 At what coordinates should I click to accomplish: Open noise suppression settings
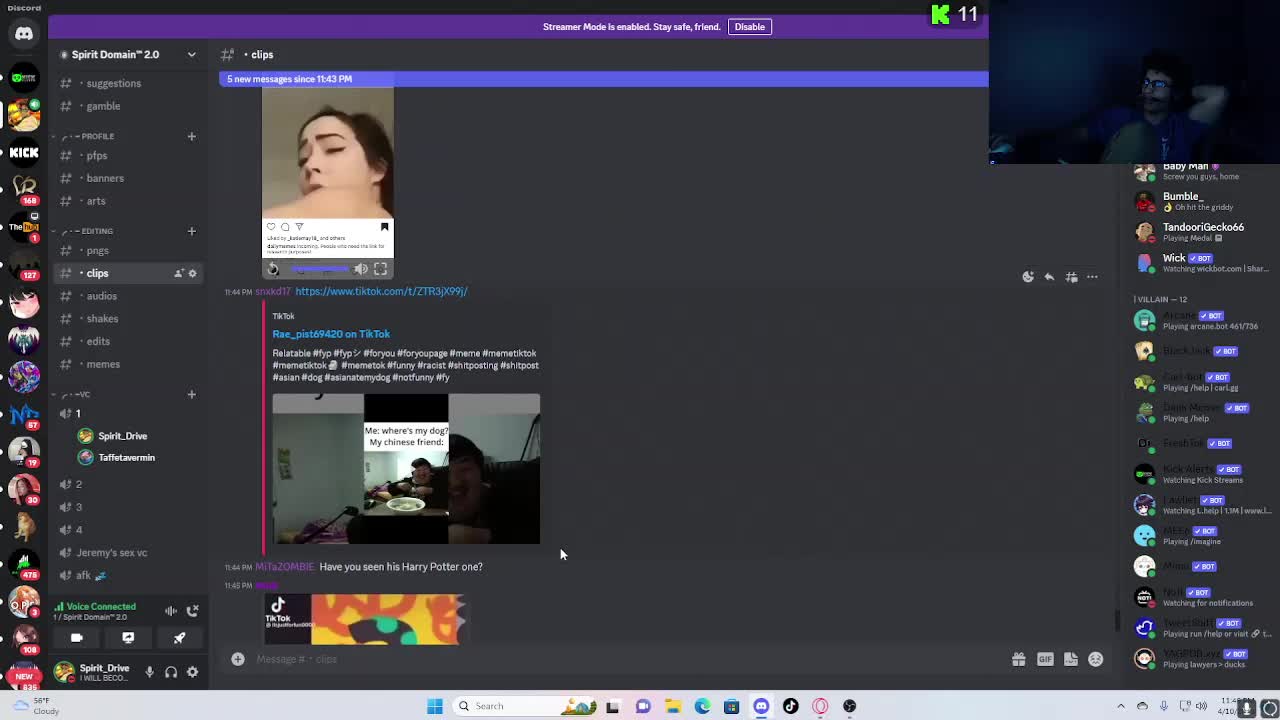[x=171, y=610]
